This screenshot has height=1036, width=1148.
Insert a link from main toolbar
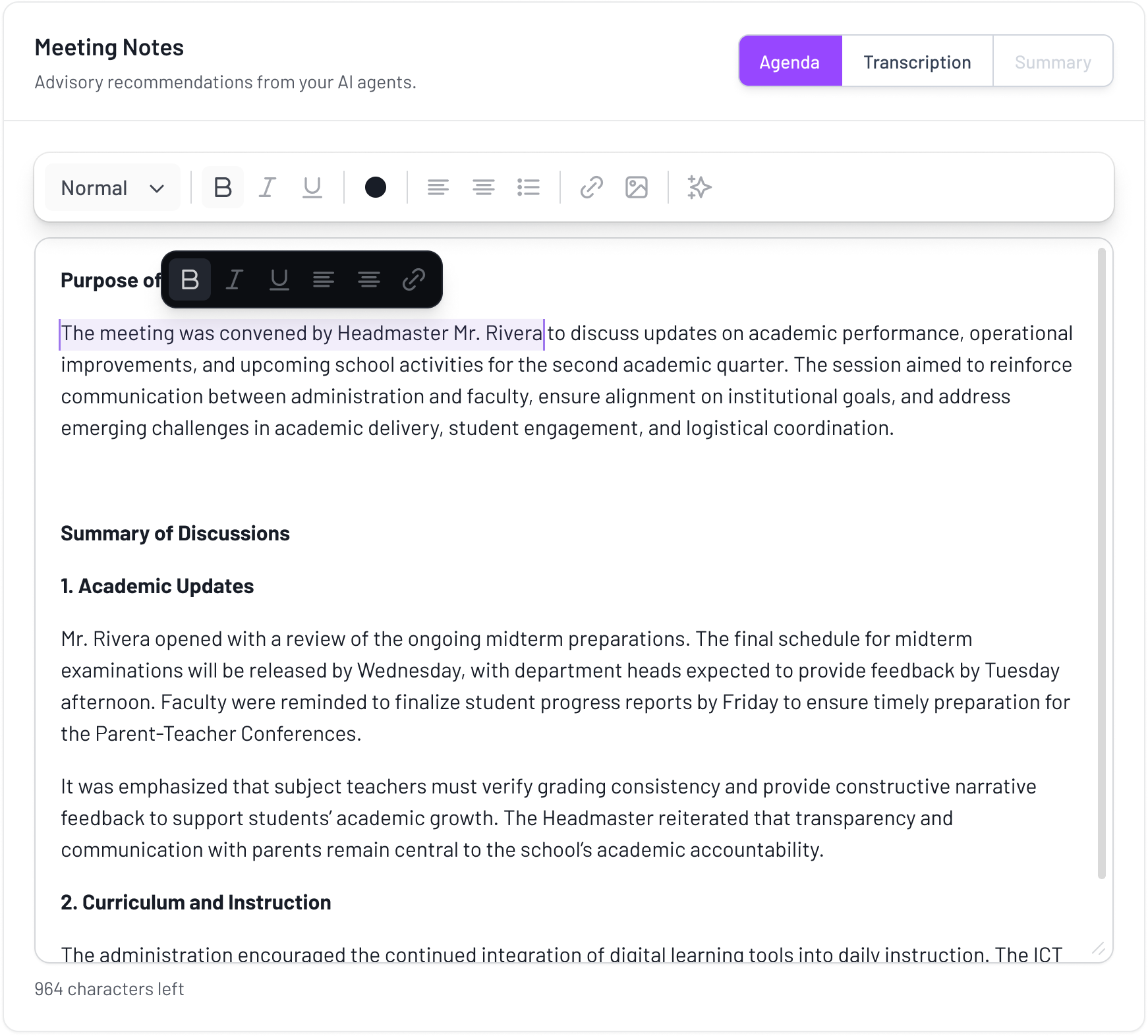[592, 188]
